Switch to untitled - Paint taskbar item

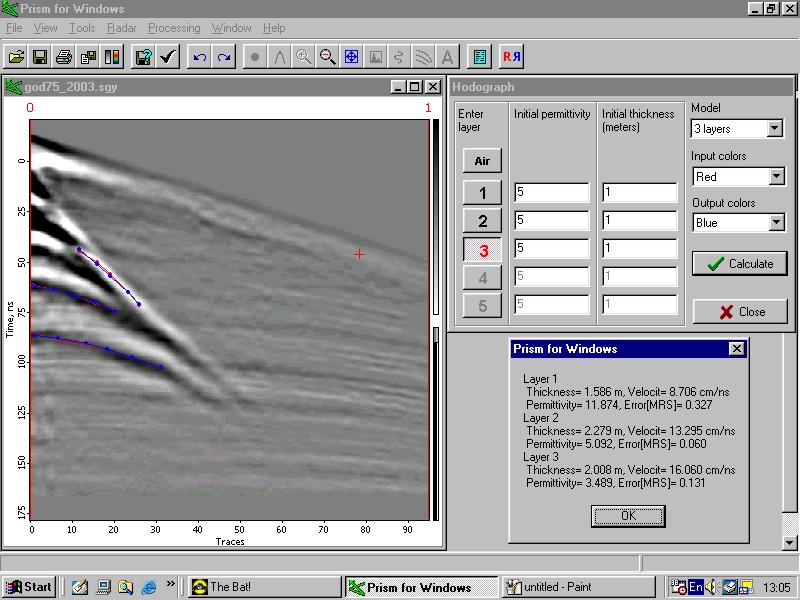pos(579,587)
